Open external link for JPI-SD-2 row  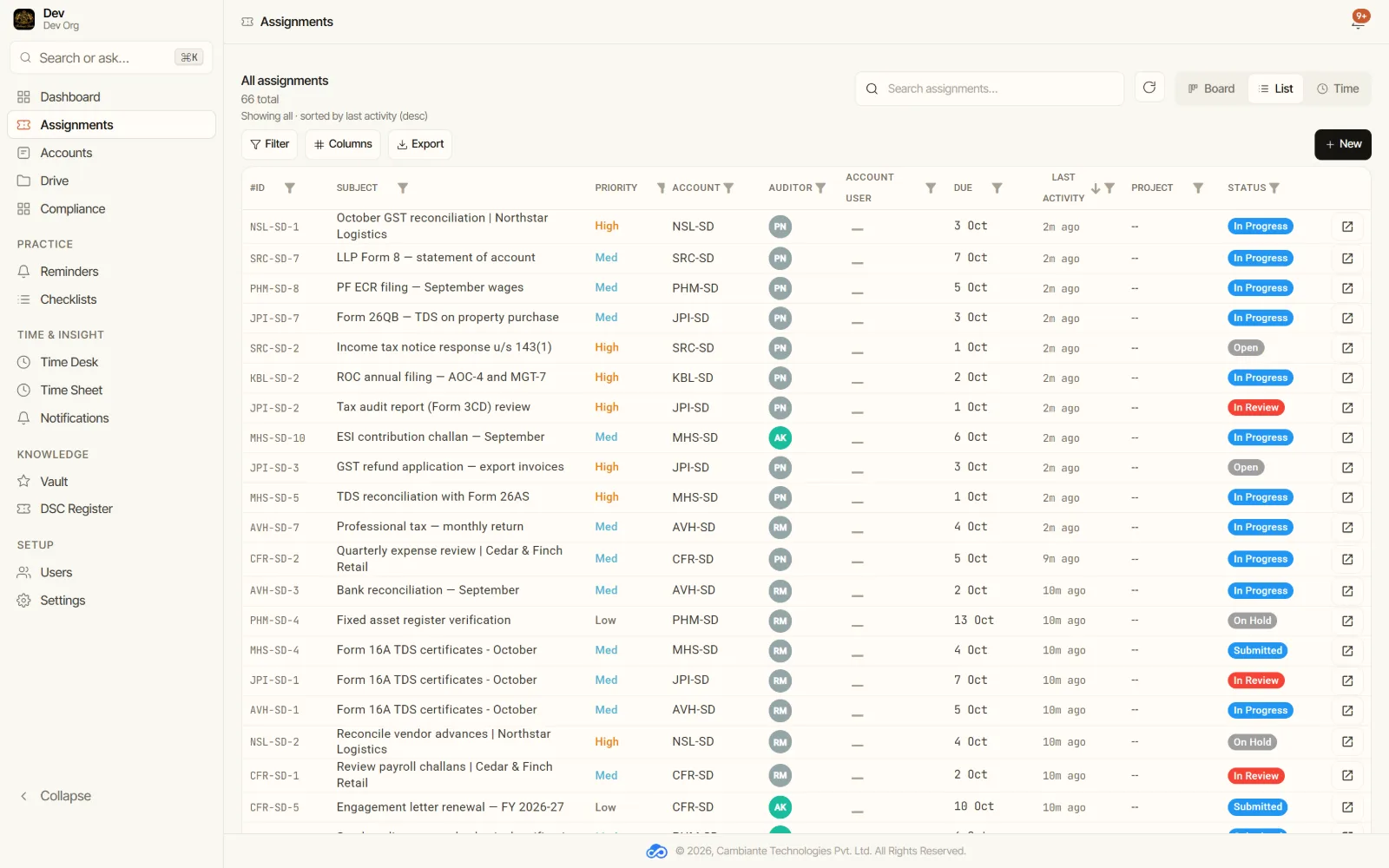click(x=1347, y=408)
